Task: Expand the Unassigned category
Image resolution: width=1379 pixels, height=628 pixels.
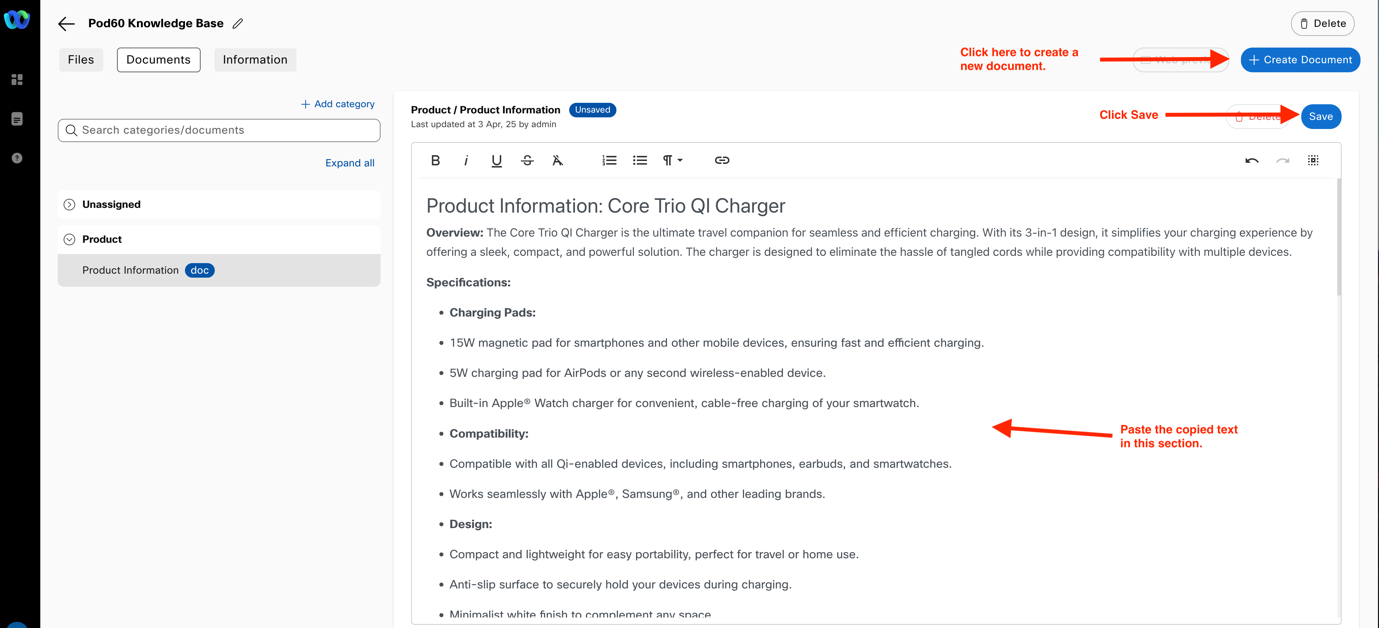Action: (x=69, y=204)
